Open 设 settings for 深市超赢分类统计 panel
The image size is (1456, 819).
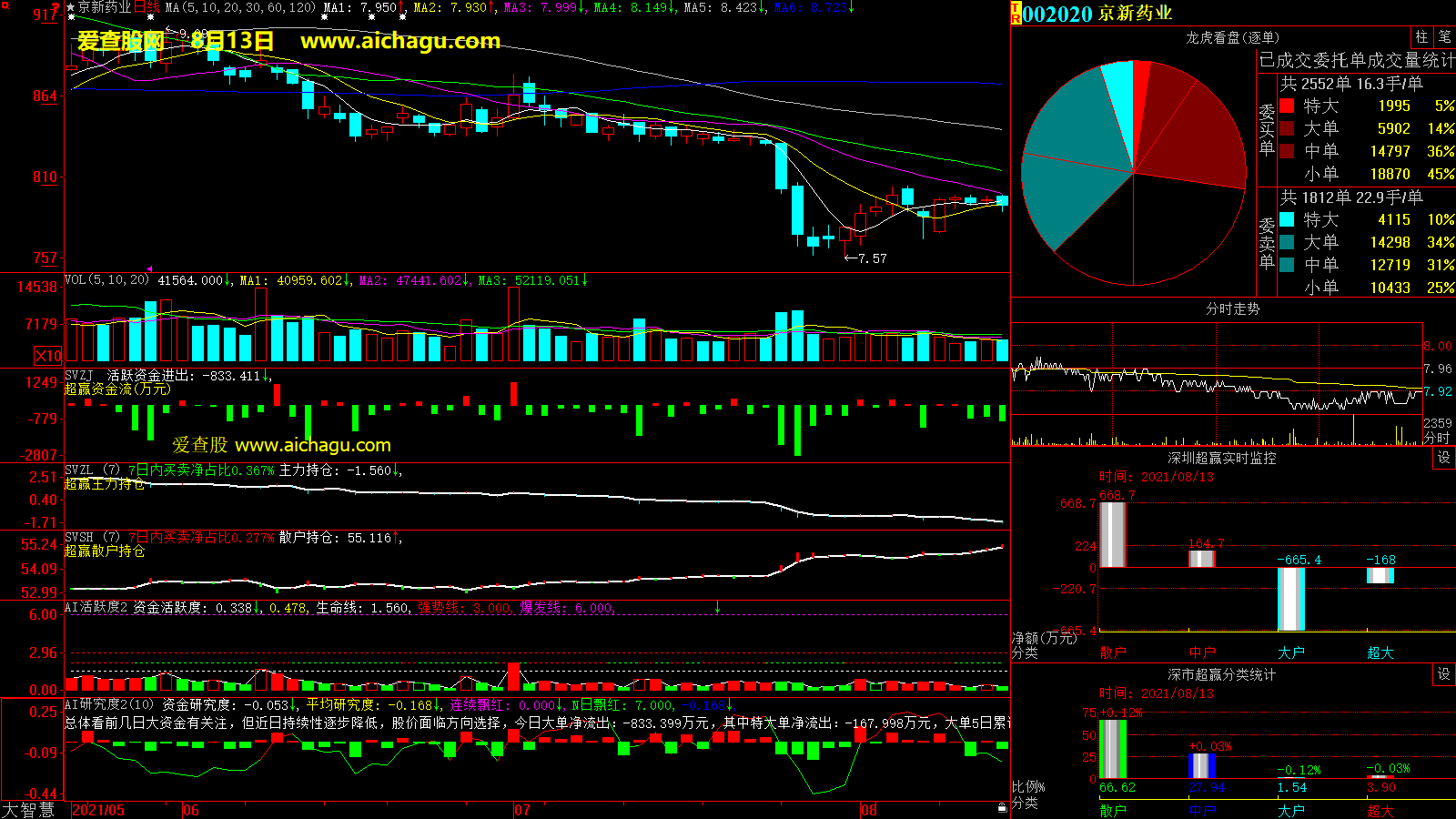click(x=1443, y=674)
